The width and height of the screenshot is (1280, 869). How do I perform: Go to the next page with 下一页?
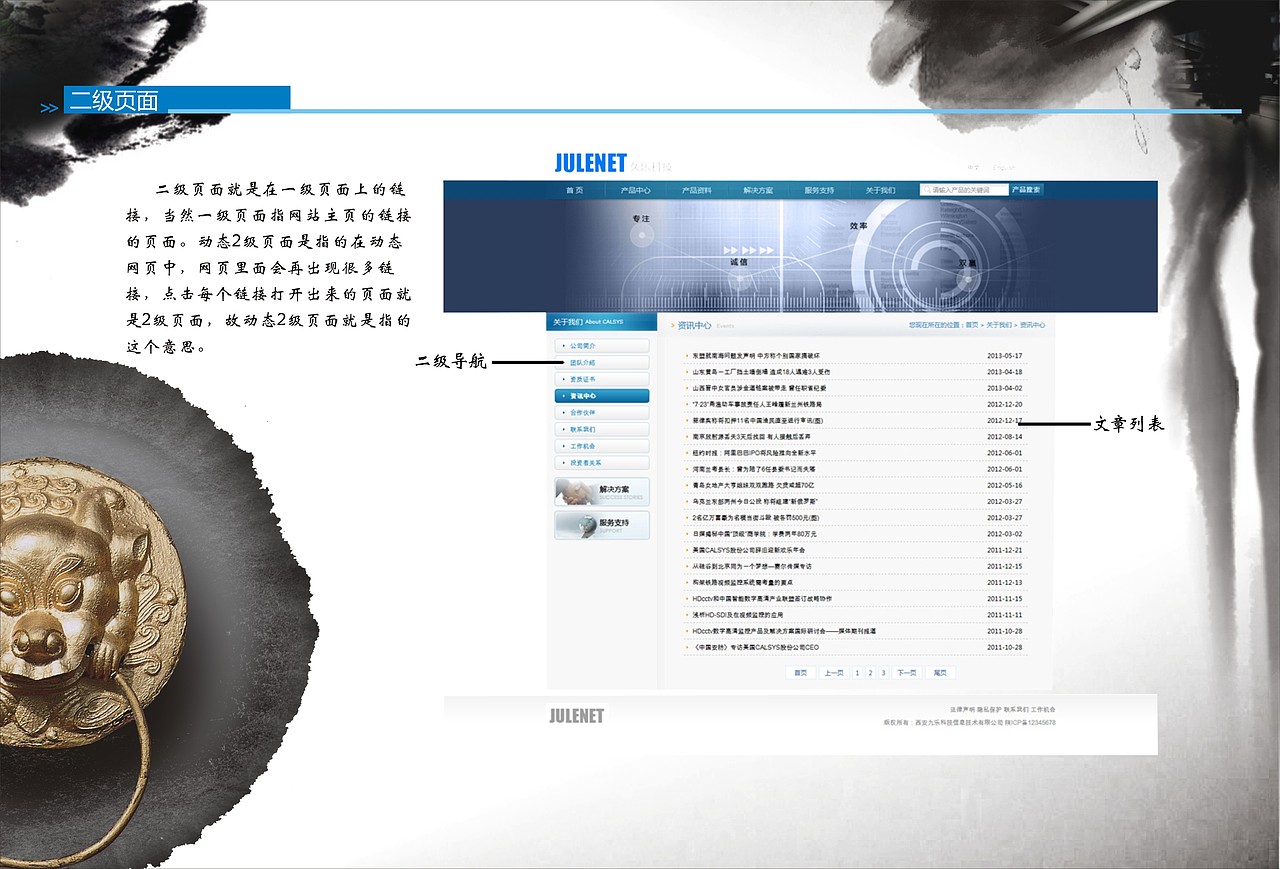tap(906, 673)
